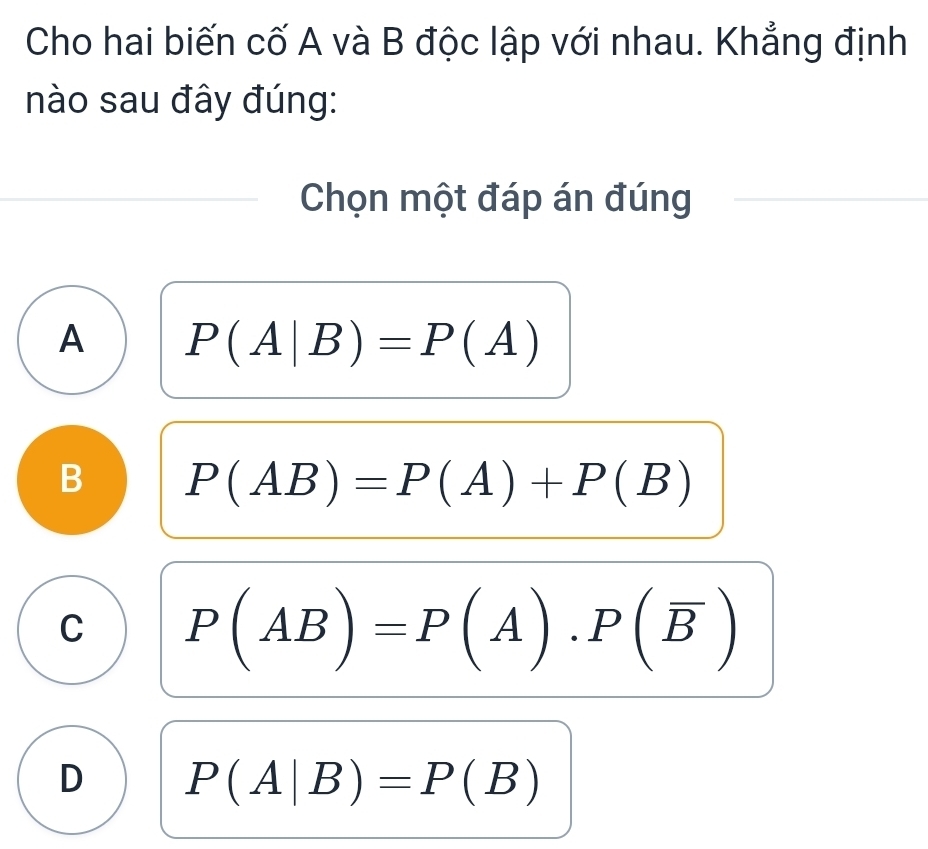Click the gray-outlined letter C badge
This screenshot has height=849, width=928.
click(71, 628)
